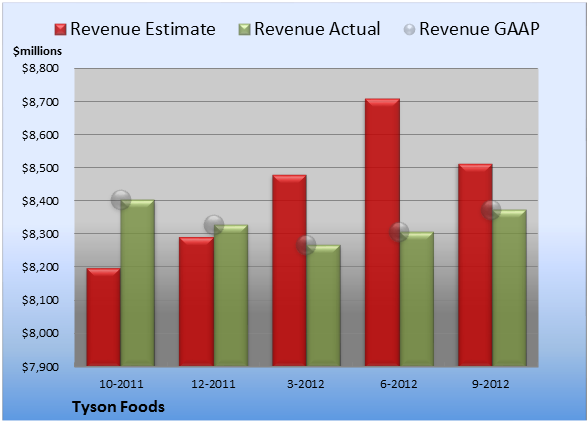
Task: Click the GAAP sphere marker for 6-2012
Action: [399, 232]
